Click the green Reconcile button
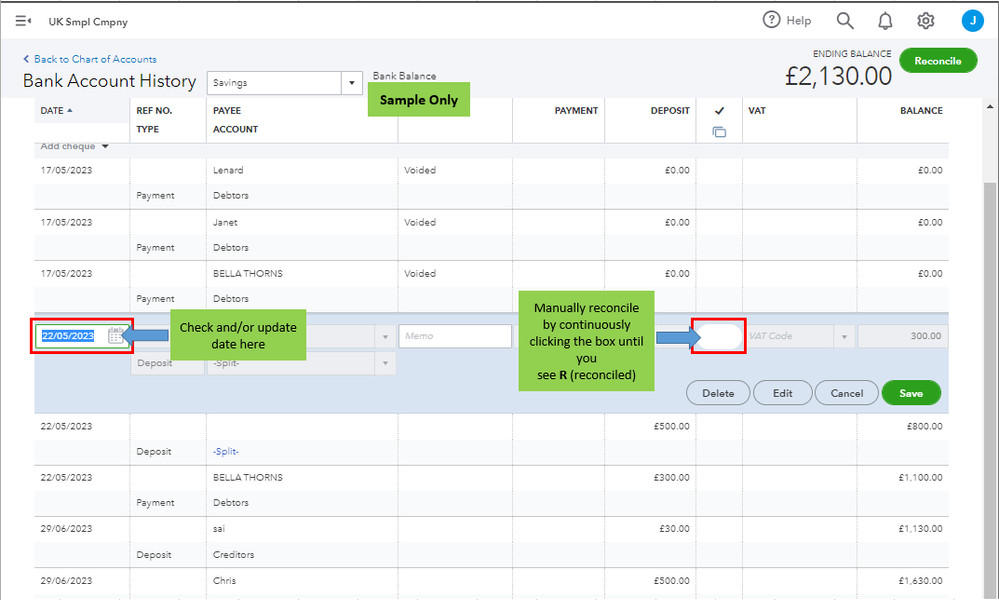Image resolution: width=999 pixels, height=600 pixels. (937, 61)
